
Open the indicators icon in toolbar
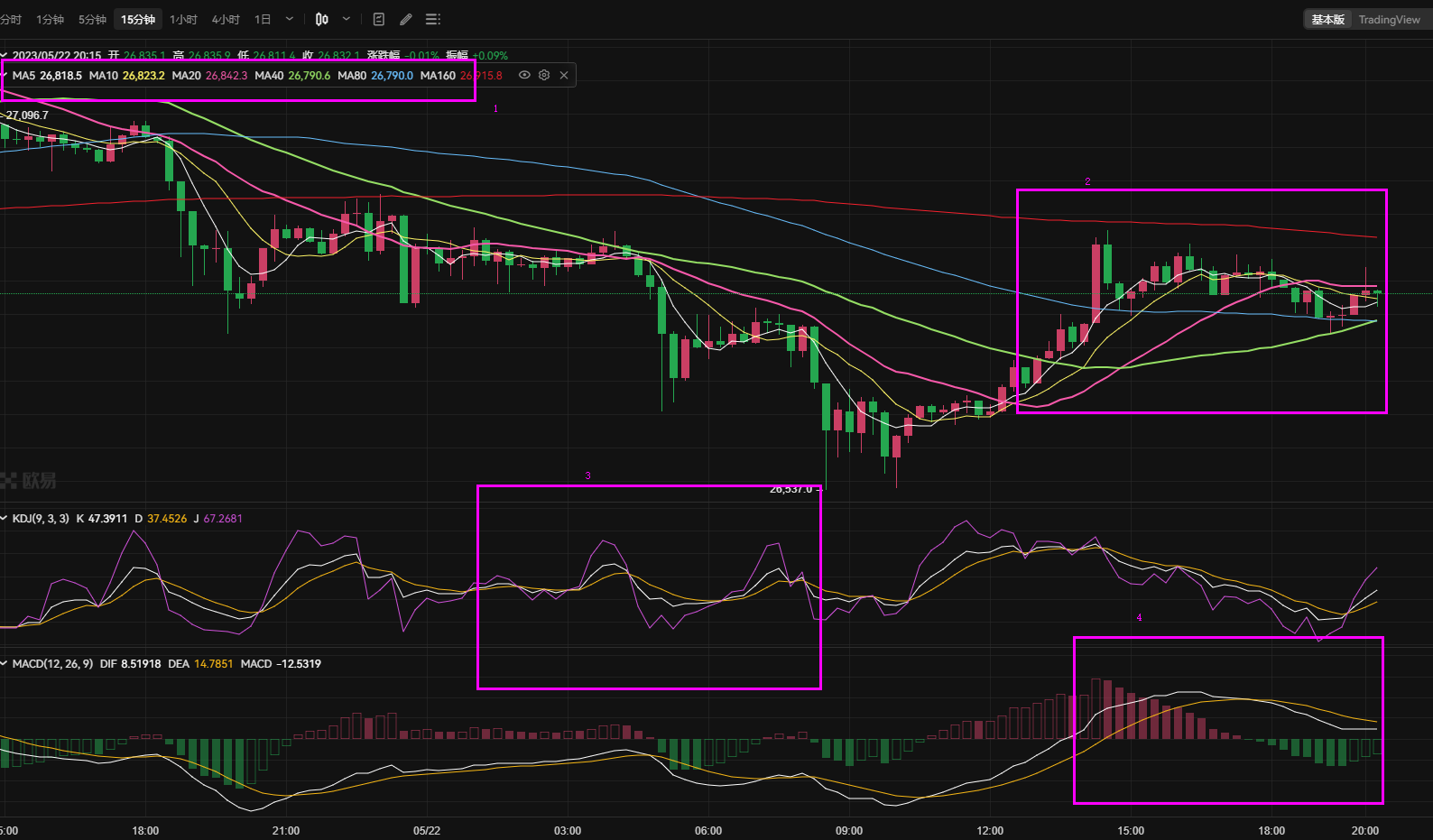pyautogui.click(x=379, y=19)
